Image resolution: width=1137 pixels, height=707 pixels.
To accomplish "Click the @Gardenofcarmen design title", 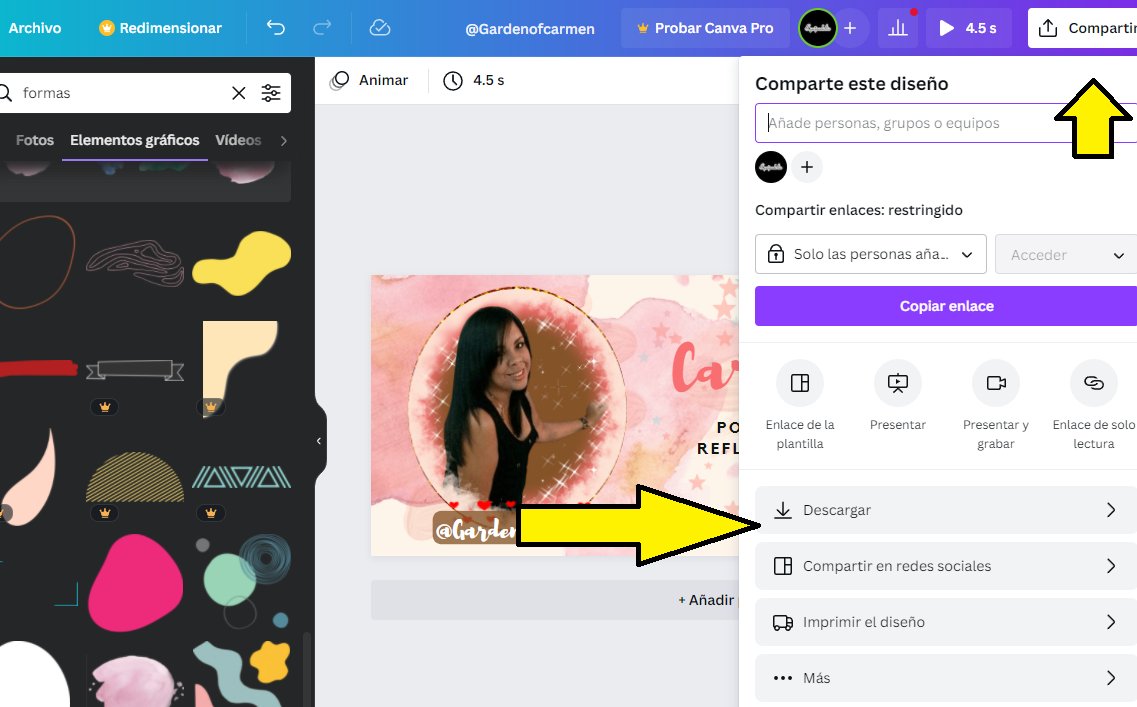I will tap(530, 29).
